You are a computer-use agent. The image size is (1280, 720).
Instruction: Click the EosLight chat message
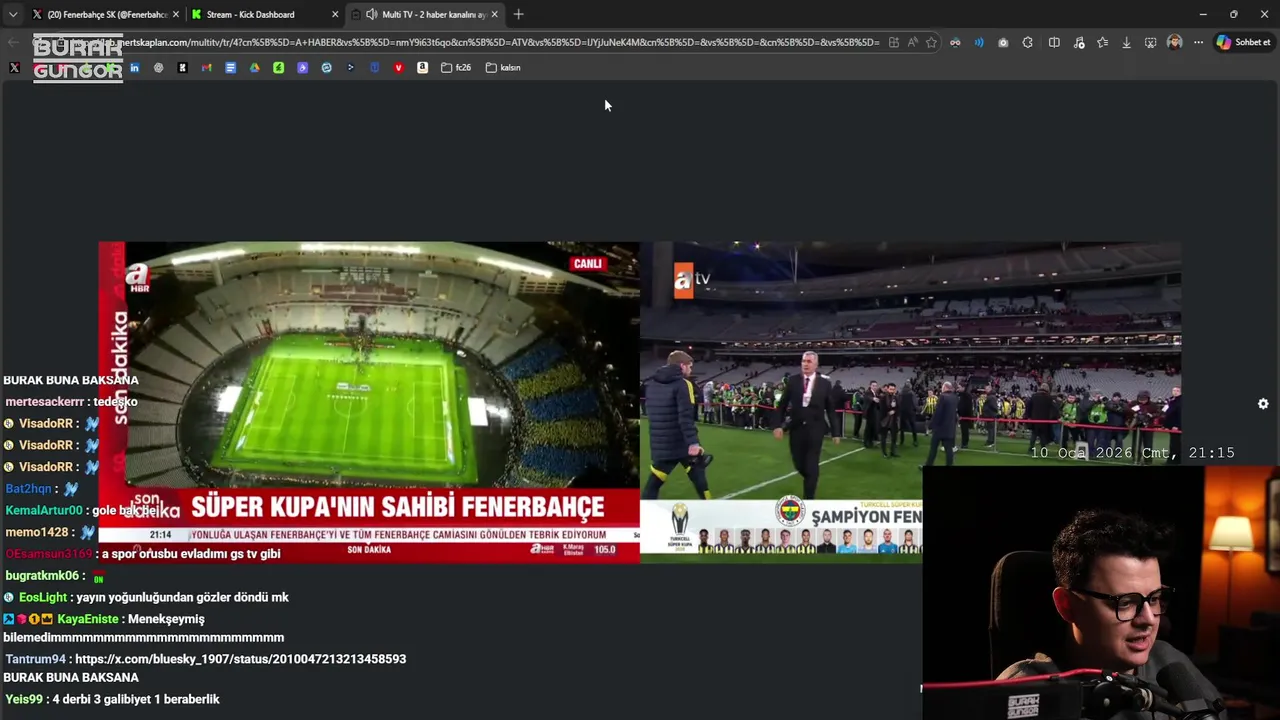tap(146, 597)
